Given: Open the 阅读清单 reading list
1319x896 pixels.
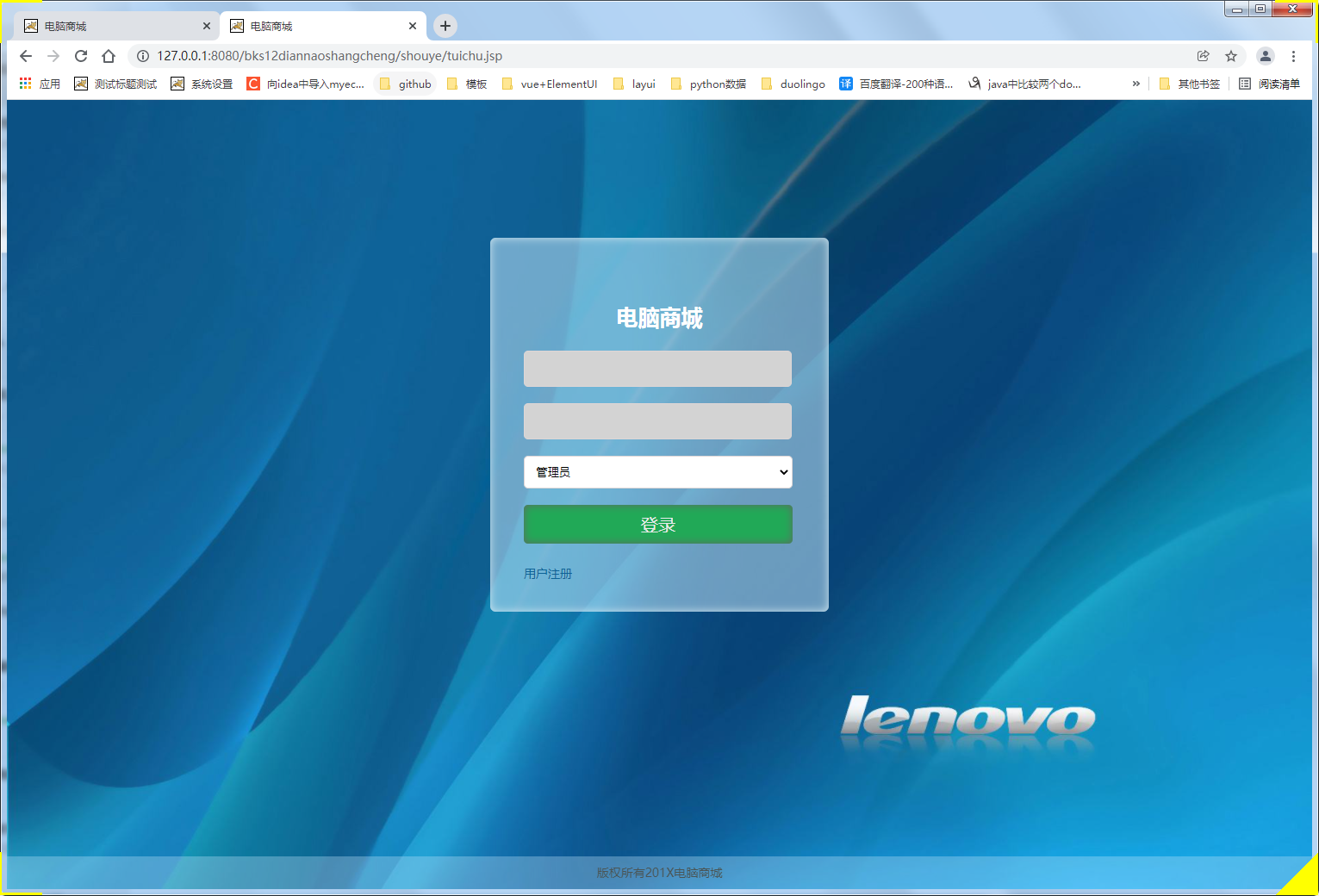Looking at the screenshot, I should click(1269, 84).
